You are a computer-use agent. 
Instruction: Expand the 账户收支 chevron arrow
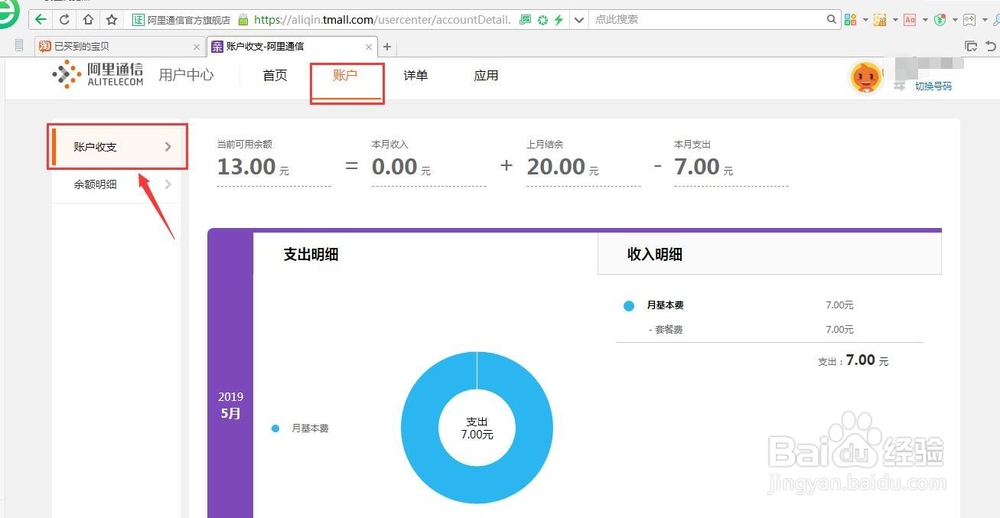point(168,147)
